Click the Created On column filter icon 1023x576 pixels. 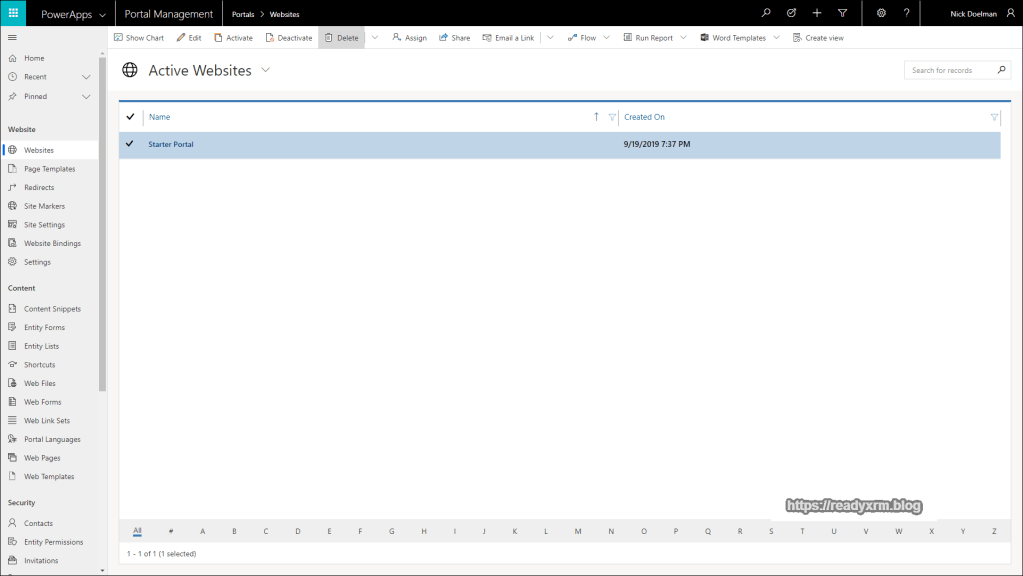[x=993, y=117]
